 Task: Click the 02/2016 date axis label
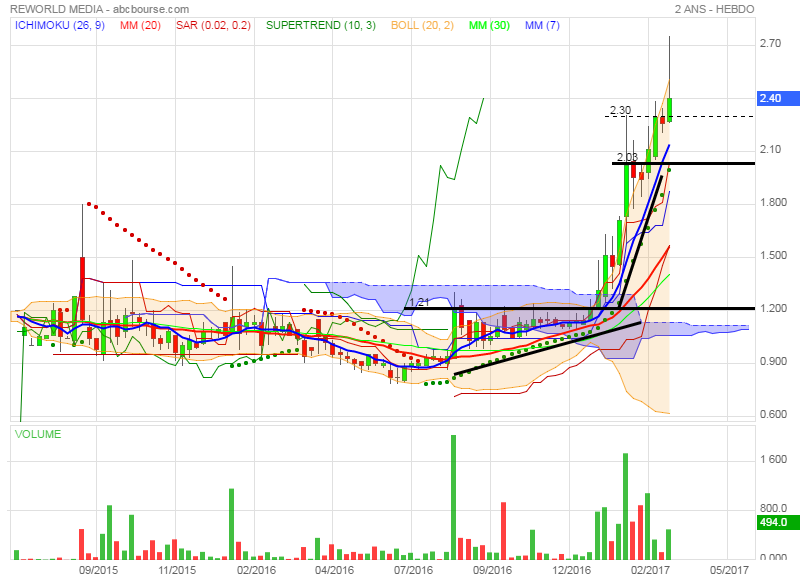tap(256, 570)
